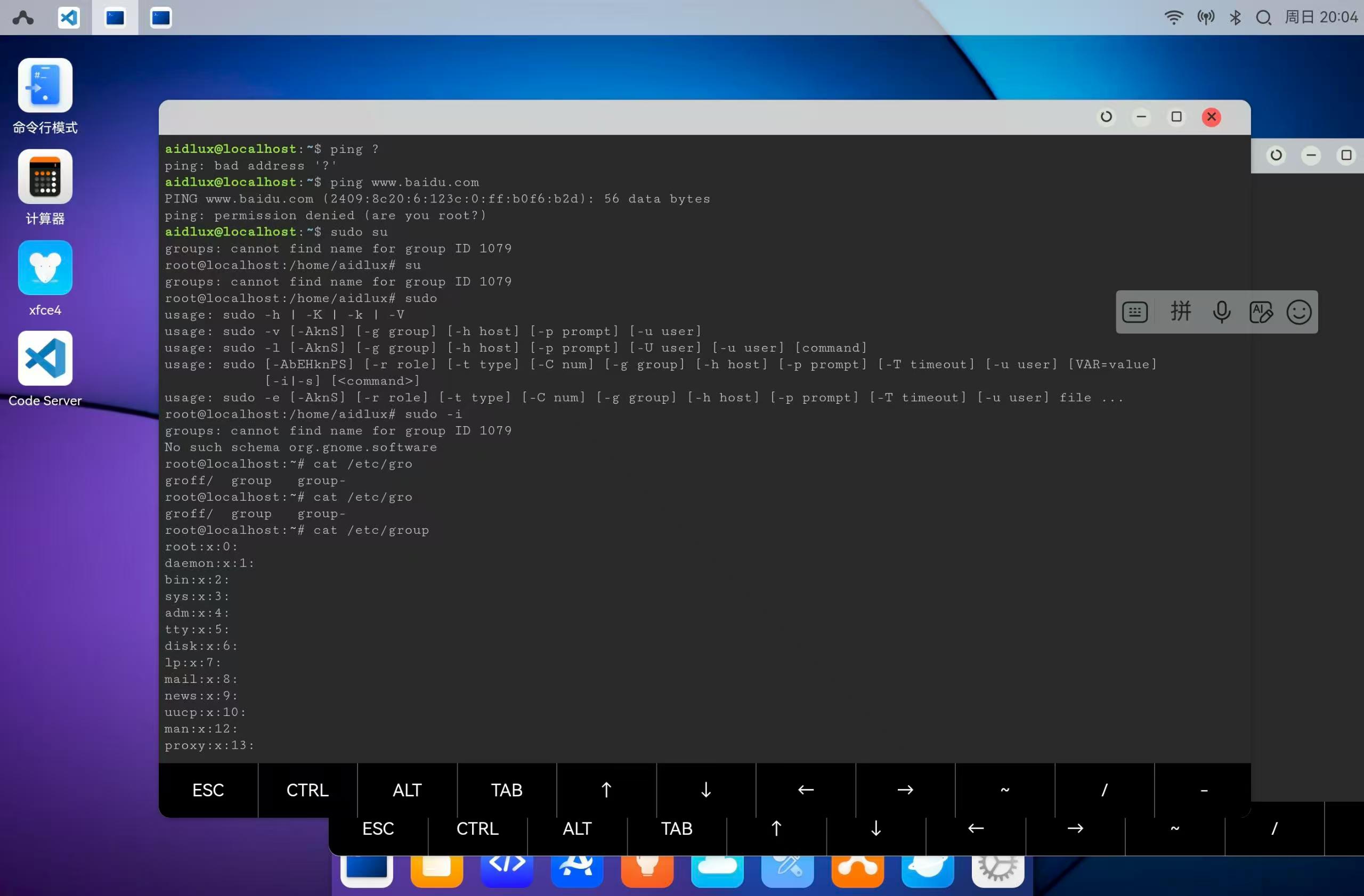This screenshot has height=896, width=1364.
Task: Open the 命令行模式 desktop icon
Action: tap(45, 85)
